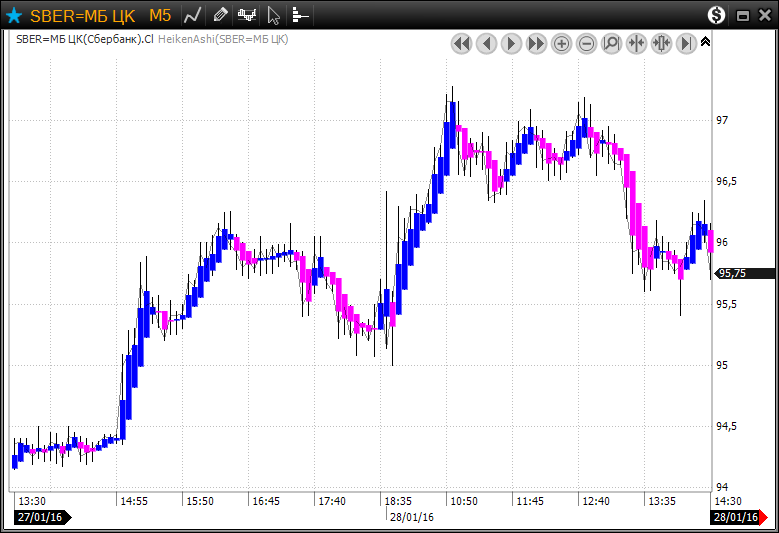
Task: Click the HeikenAshi indicator label
Action: point(222,39)
